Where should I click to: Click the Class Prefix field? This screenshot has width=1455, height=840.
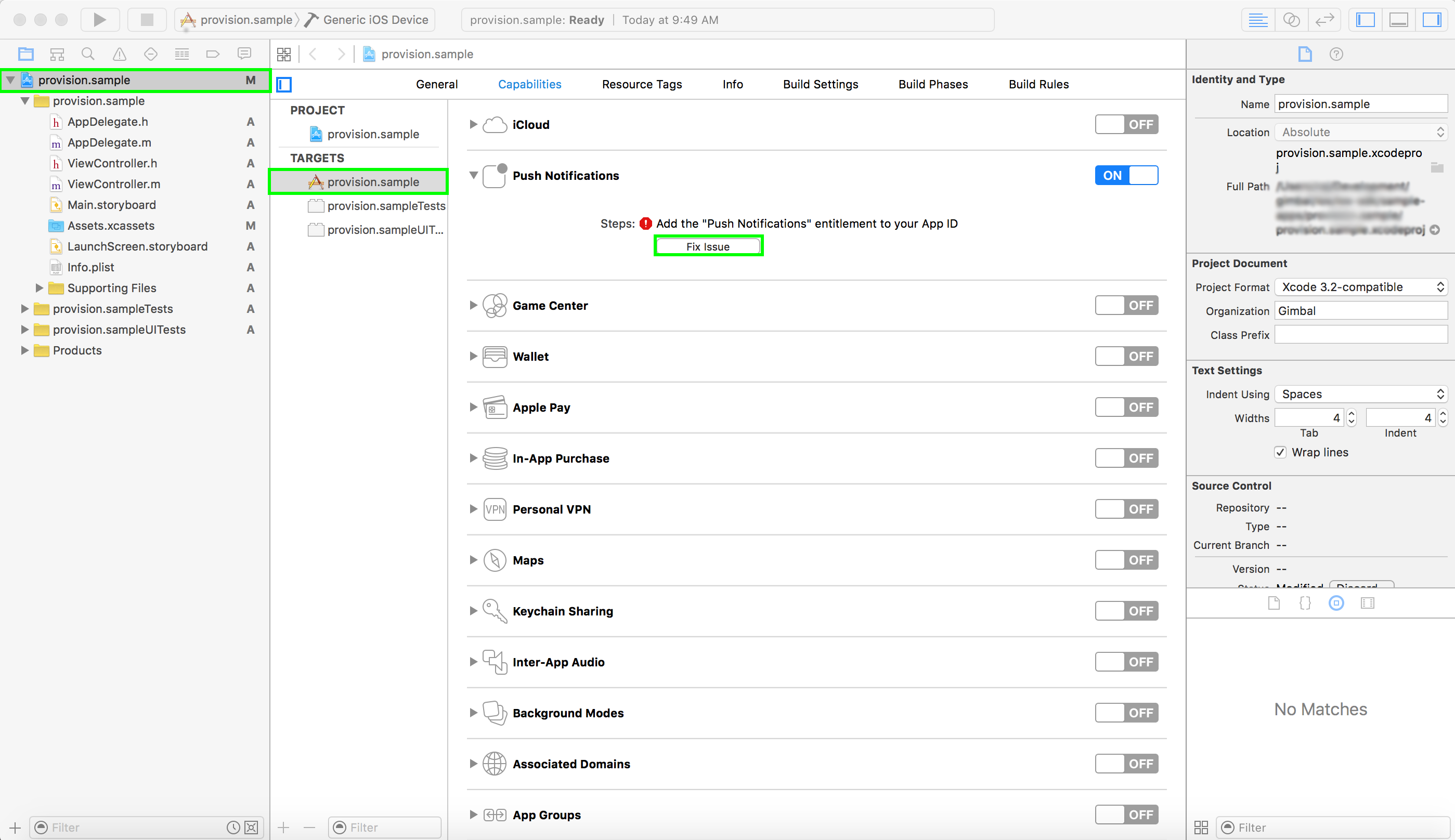click(x=1361, y=335)
